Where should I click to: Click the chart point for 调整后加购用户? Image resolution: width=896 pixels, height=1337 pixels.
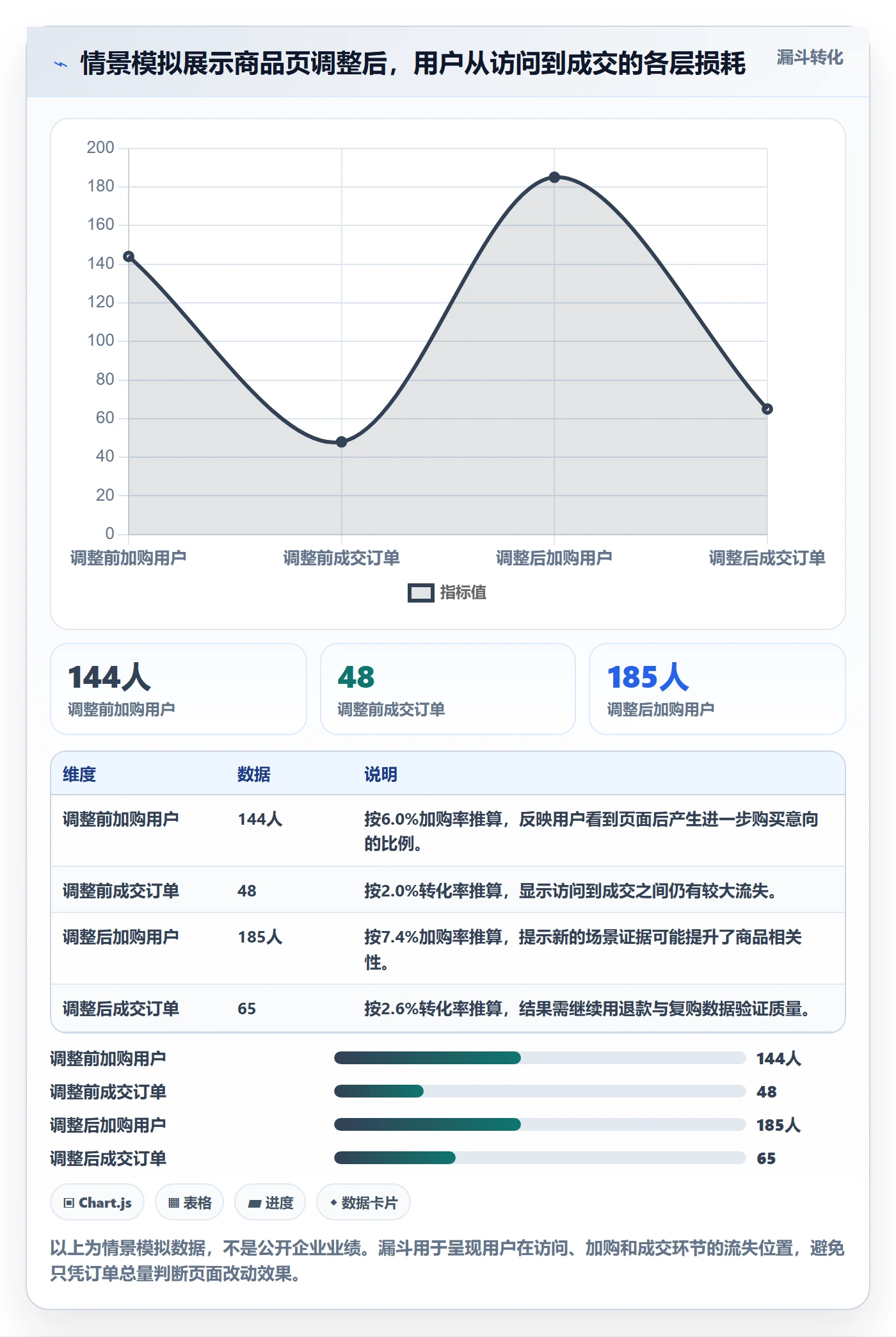tap(554, 177)
